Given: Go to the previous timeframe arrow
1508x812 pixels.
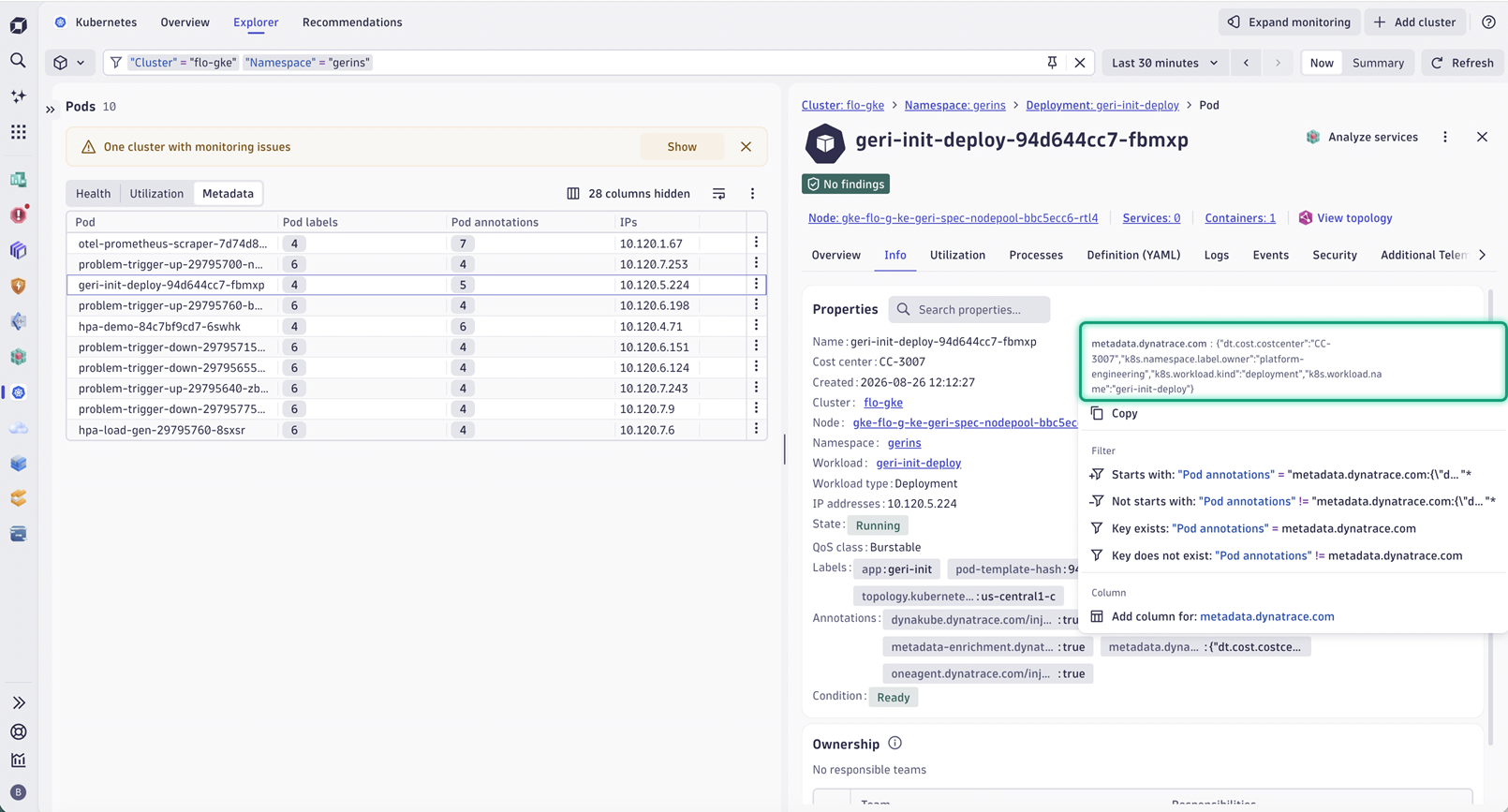Looking at the screenshot, I should (x=1246, y=63).
